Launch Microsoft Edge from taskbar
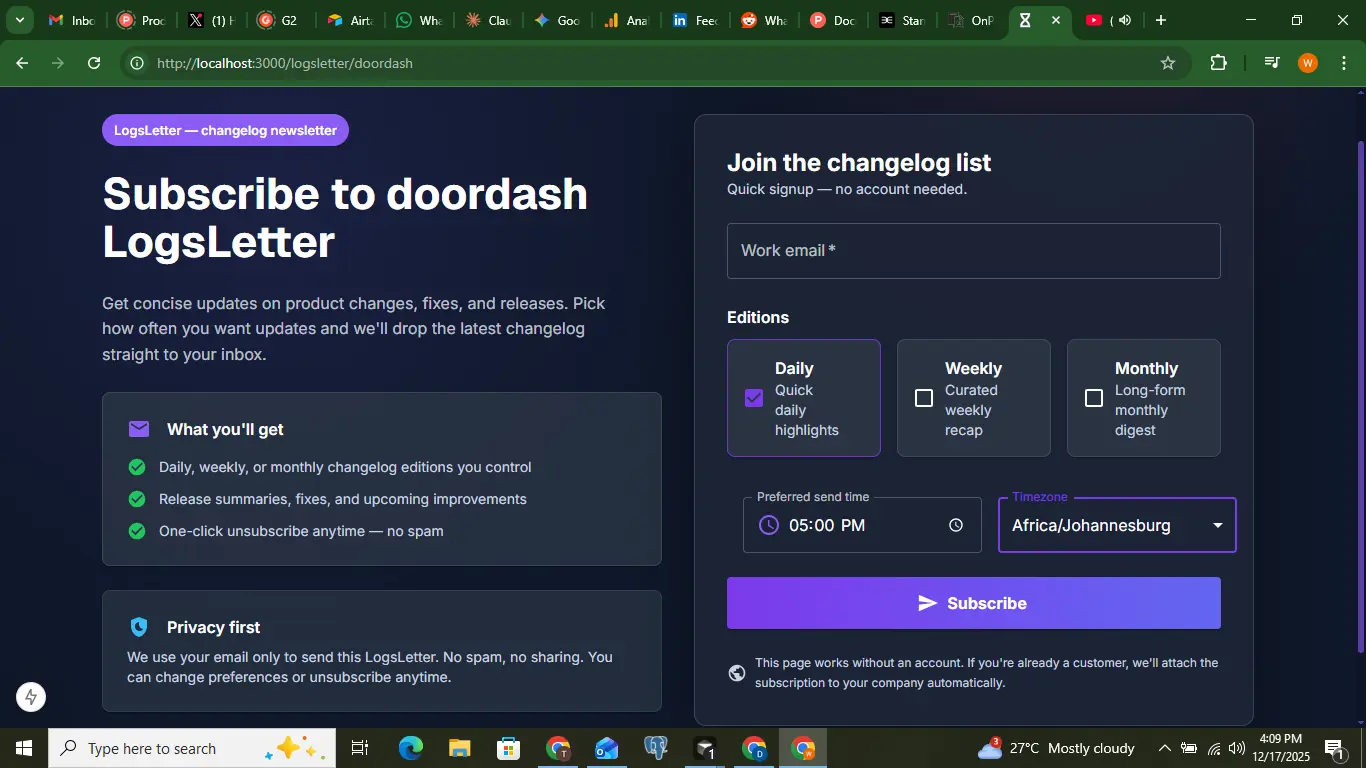 click(410, 748)
